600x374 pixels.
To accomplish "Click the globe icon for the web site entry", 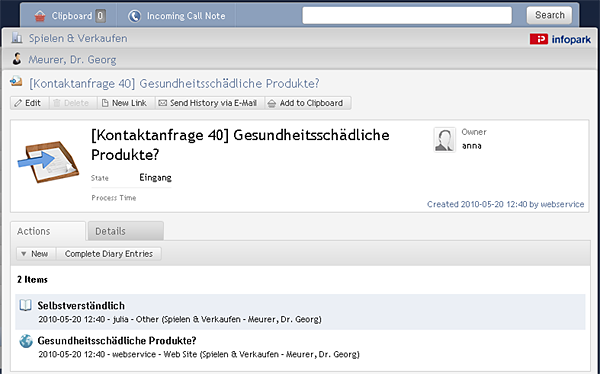I will (26, 341).
